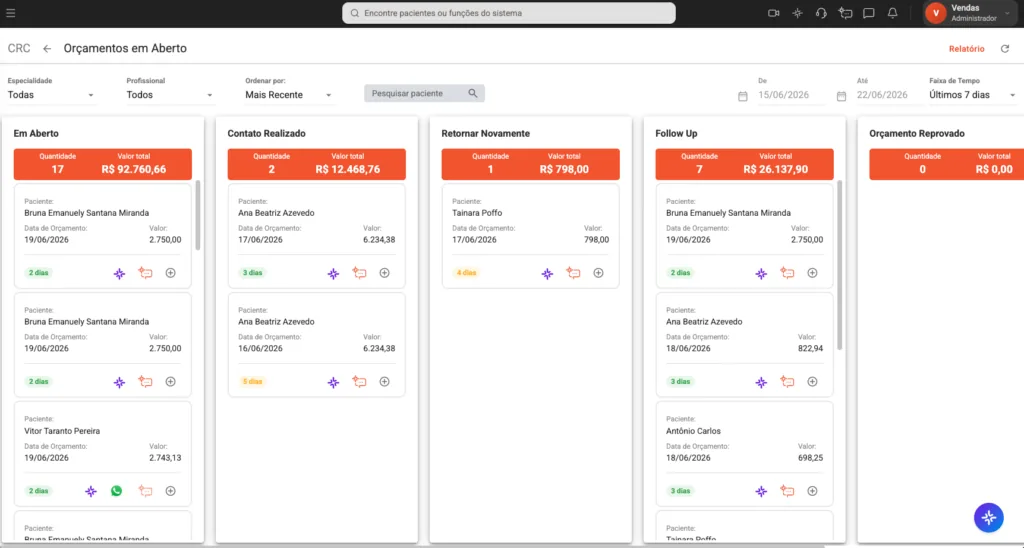The width and height of the screenshot is (1024, 548).
Task: Click the 5 dias badge on Ana Beatriz card
Action: pyautogui.click(x=252, y=381)
